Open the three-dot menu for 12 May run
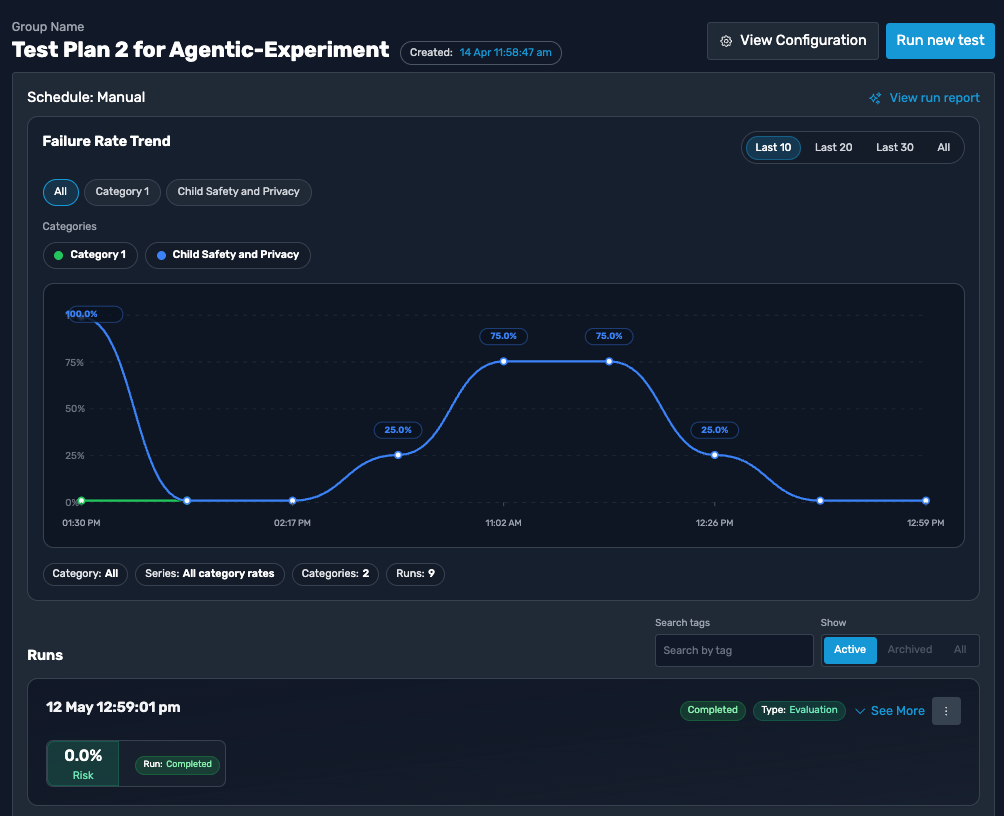This screenshot has width=1004, height=816. (946, 711)
